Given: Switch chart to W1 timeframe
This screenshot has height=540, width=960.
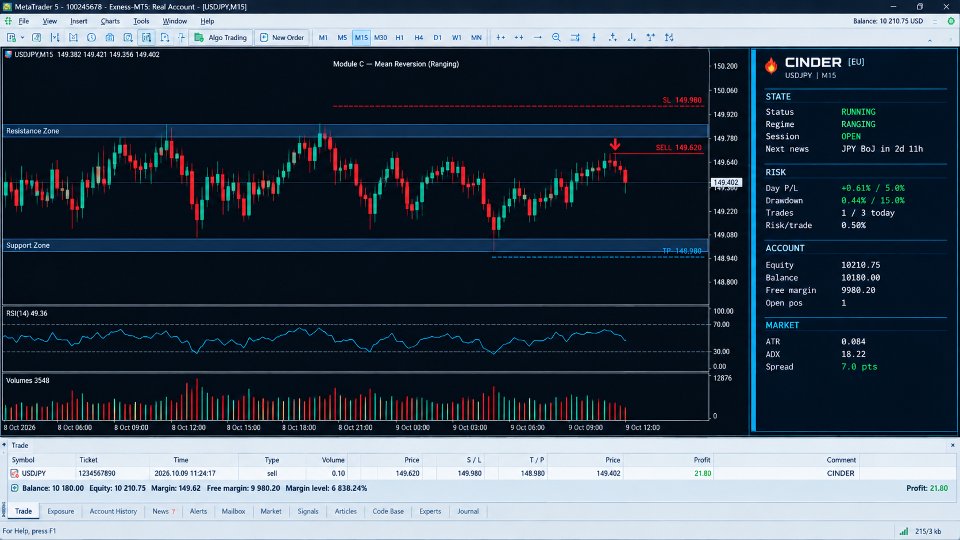Looking at the screenshot, I should click(457, 37).
